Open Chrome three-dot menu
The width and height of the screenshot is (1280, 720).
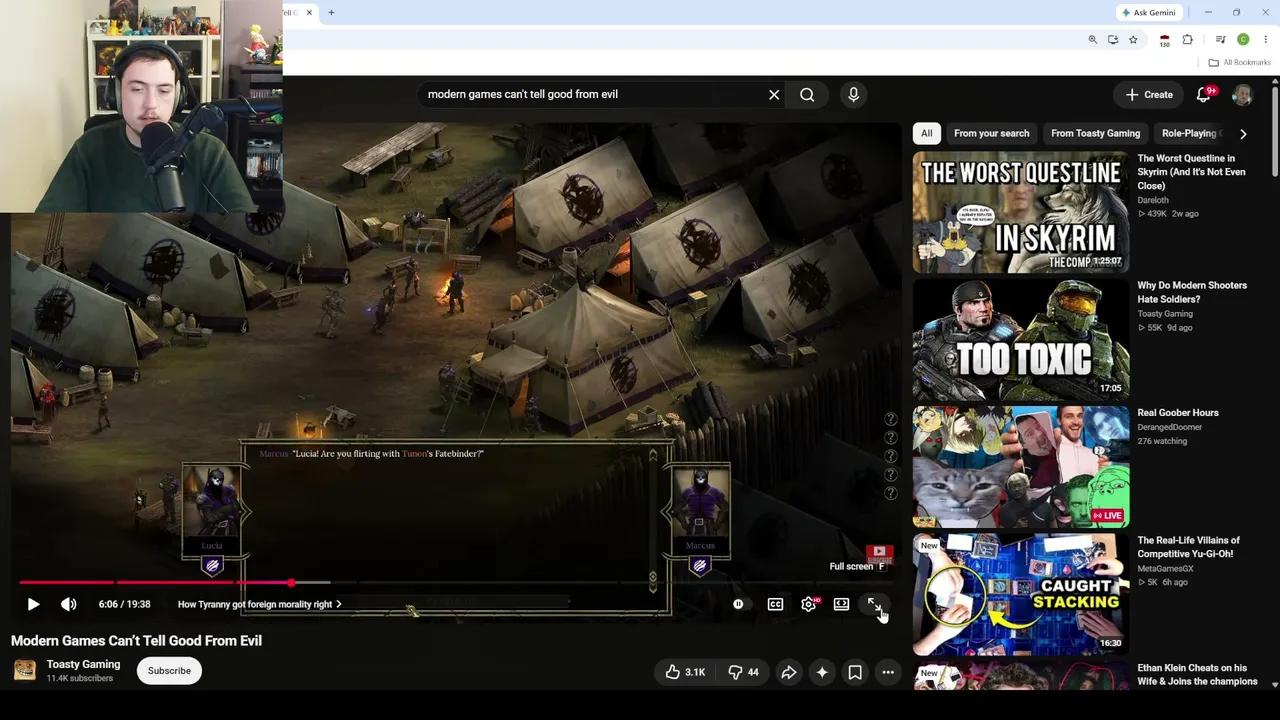pos(1265,40)
